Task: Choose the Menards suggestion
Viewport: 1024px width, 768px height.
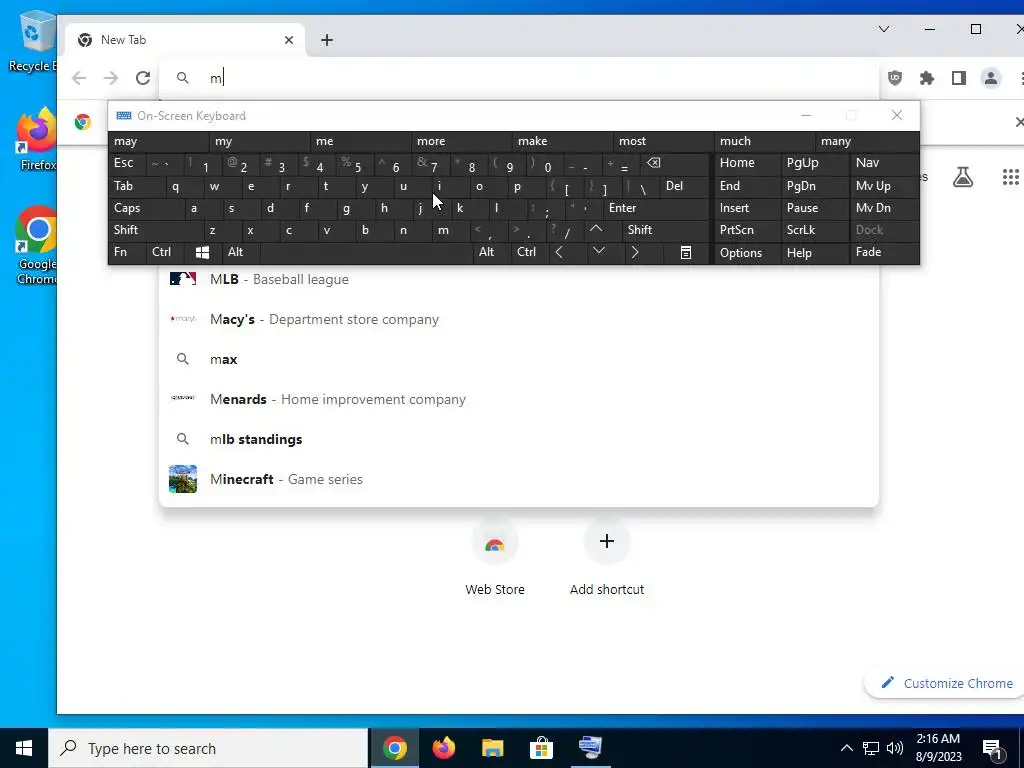Action: tap(519, 399)
